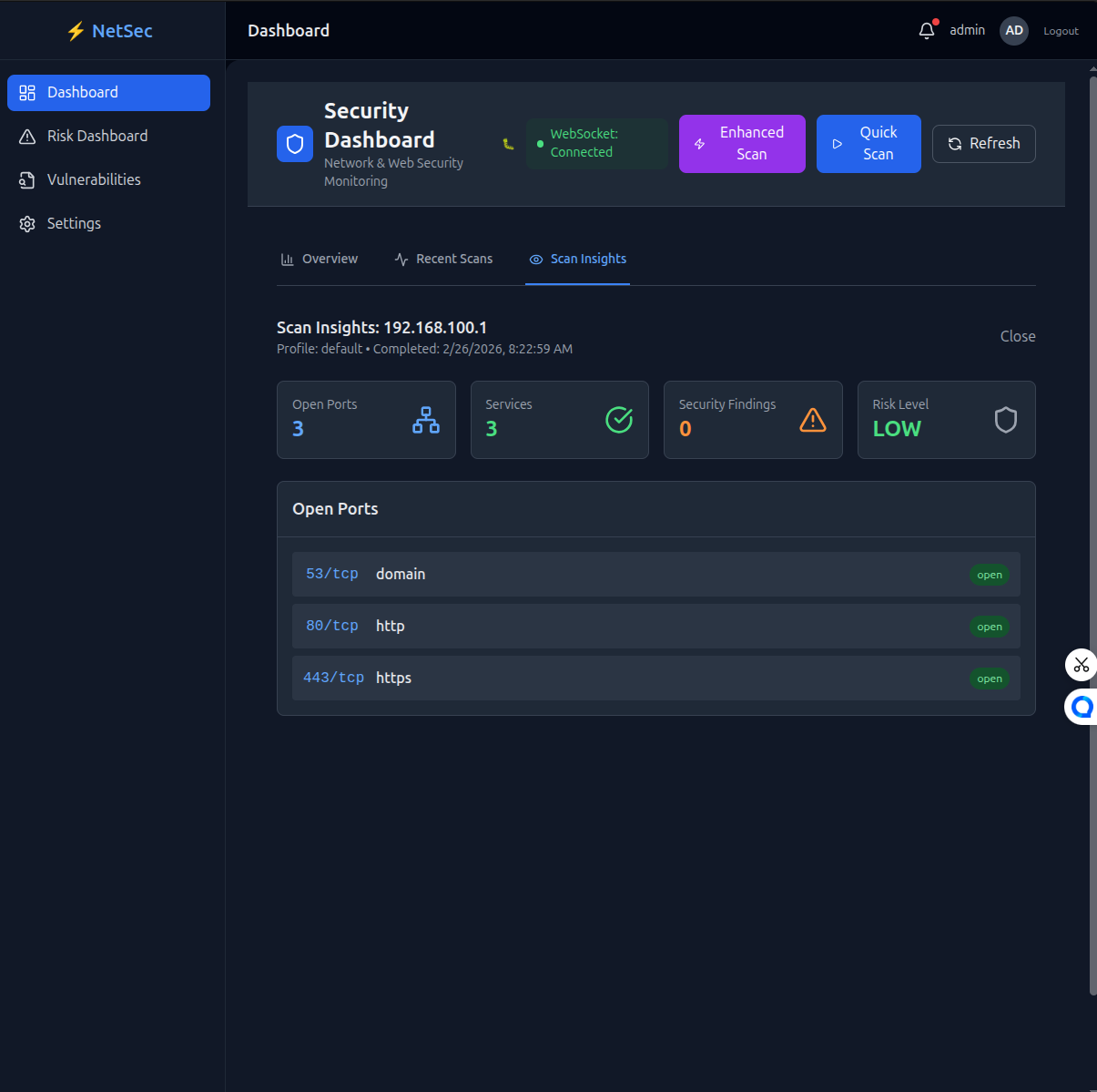Click the Vulnerabilities document icon in sidebar
This screenshot has height=1092, width=1097.
[x=27, y=180]
